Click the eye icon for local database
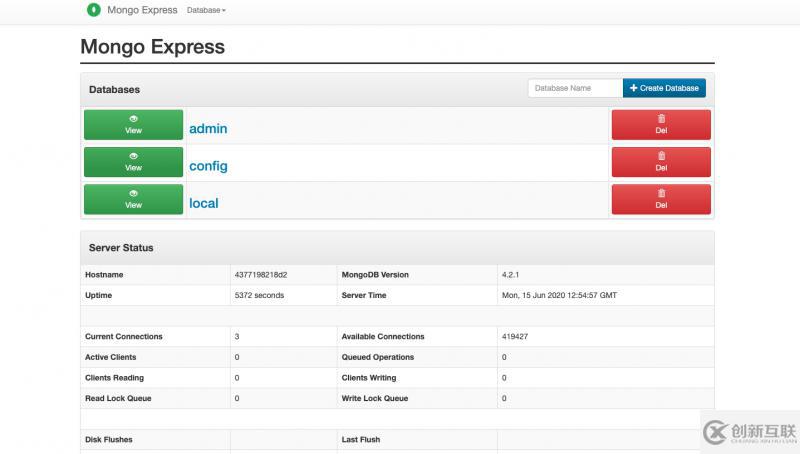 [133, 193]
